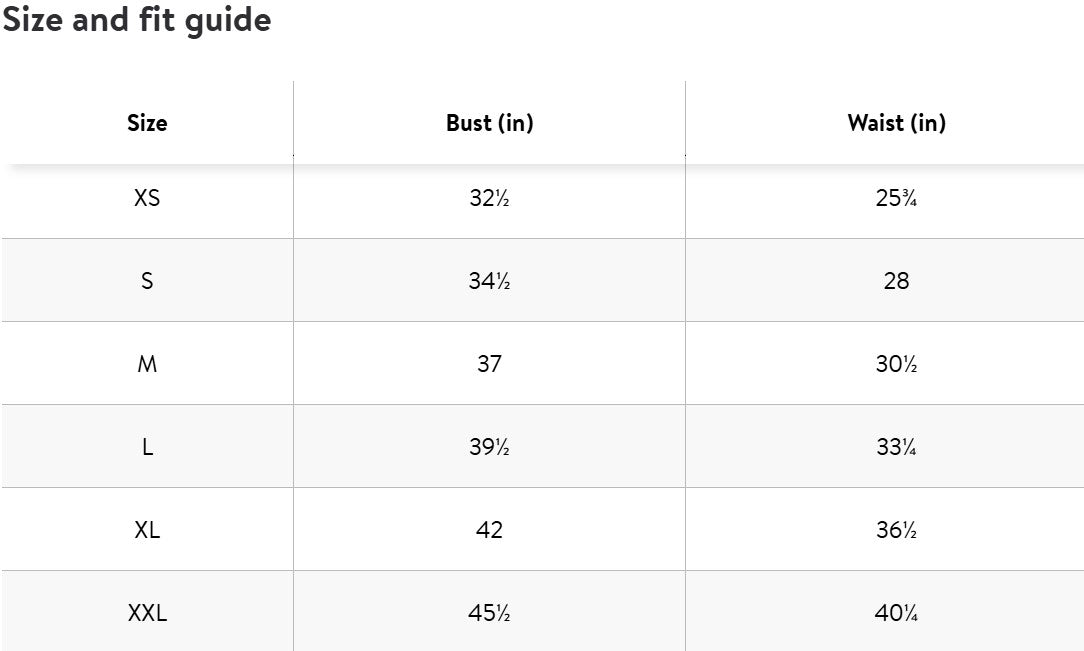Screen dimensions: 1084x651
Task: Select the XS size row label
Action: [147, 198]
